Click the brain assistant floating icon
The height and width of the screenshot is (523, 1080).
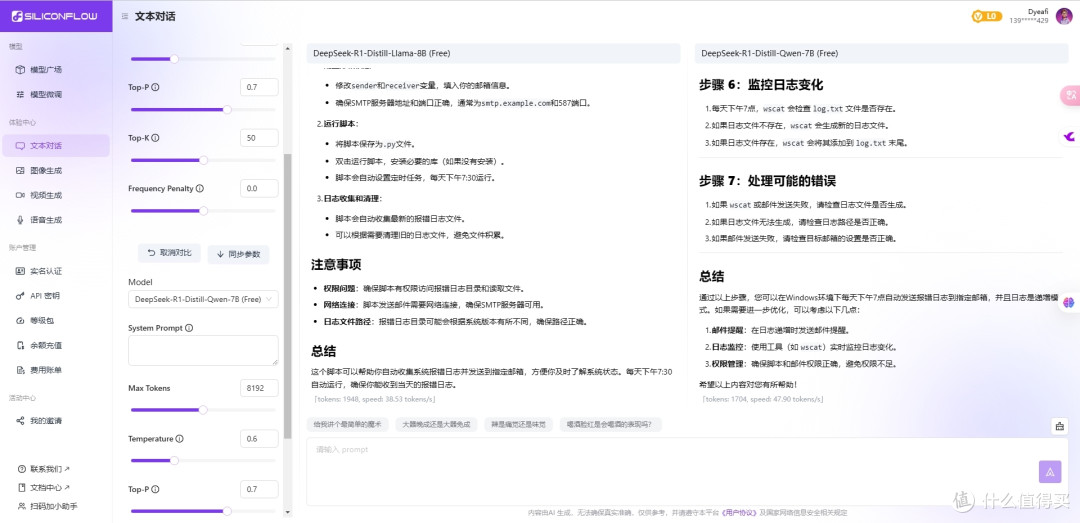(1068, 301)
